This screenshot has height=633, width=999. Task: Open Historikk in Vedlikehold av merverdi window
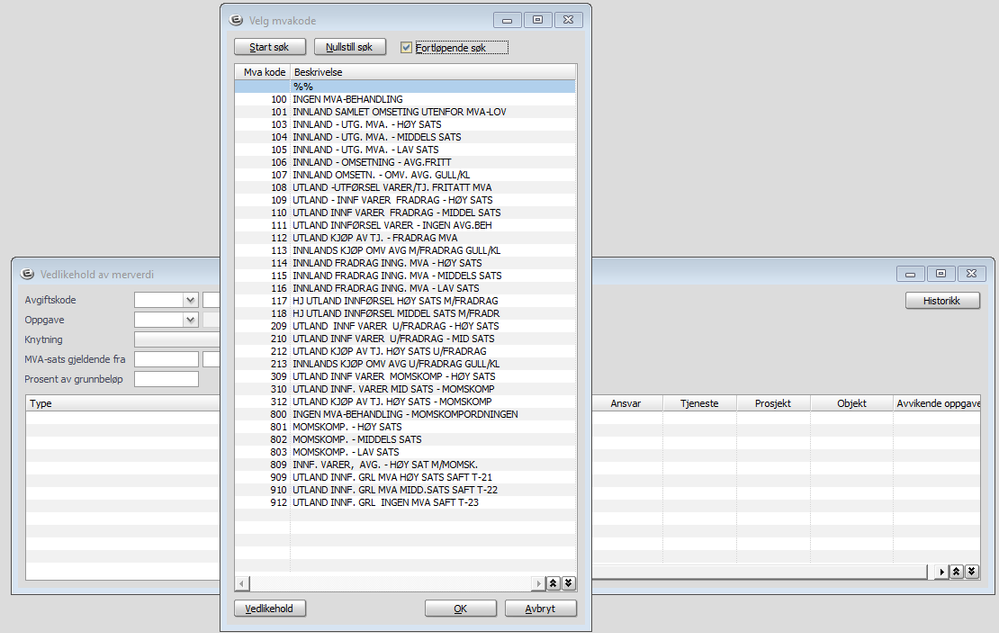[942, 301]
